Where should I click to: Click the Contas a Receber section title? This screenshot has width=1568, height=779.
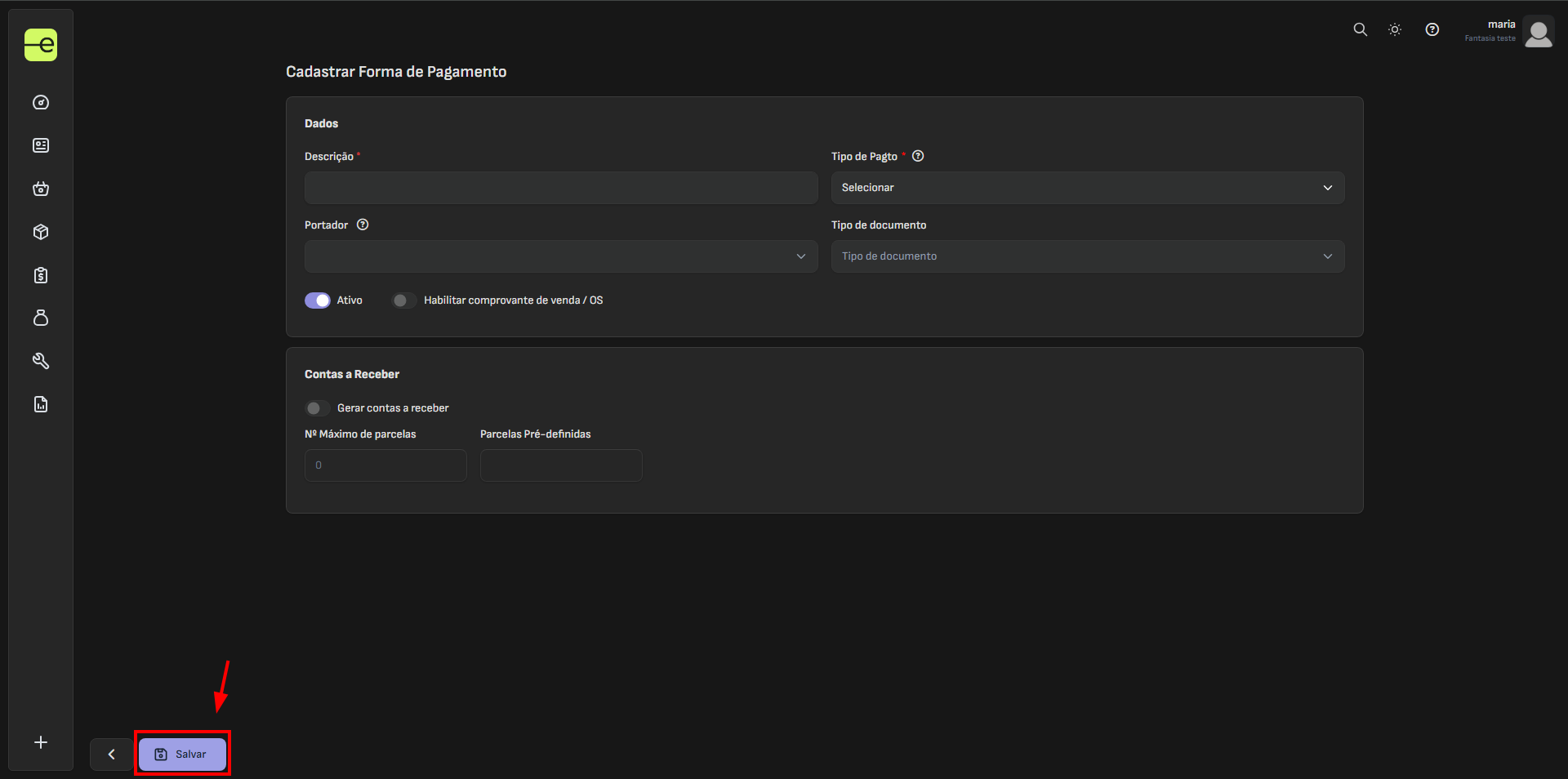pyautogui.click(x=352, y=374)
